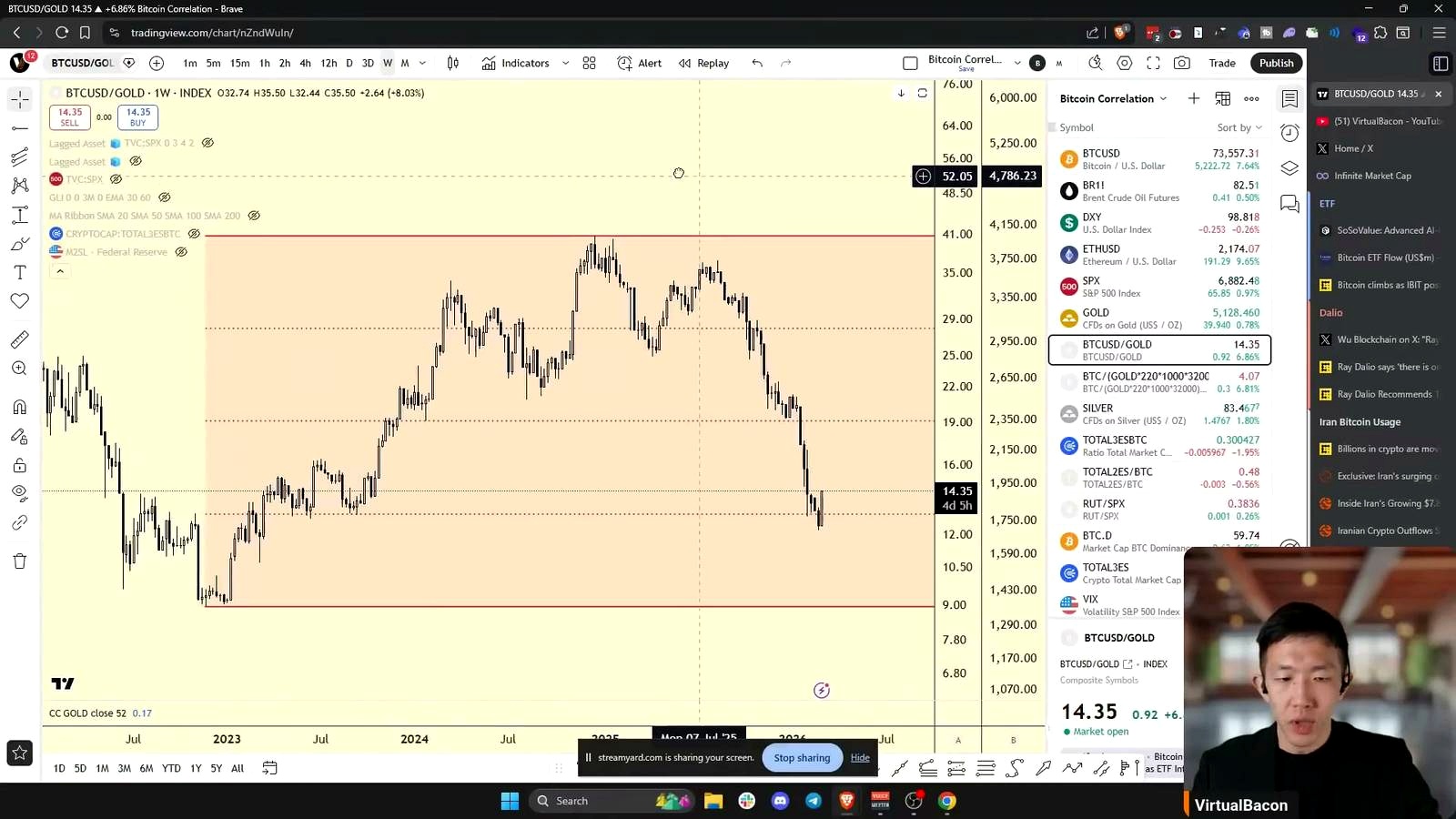Expand the timeframe interval dropdown chevron
Image resolution: width=1456 pixels, height=819 pixels.
click(x=422, y=63)
